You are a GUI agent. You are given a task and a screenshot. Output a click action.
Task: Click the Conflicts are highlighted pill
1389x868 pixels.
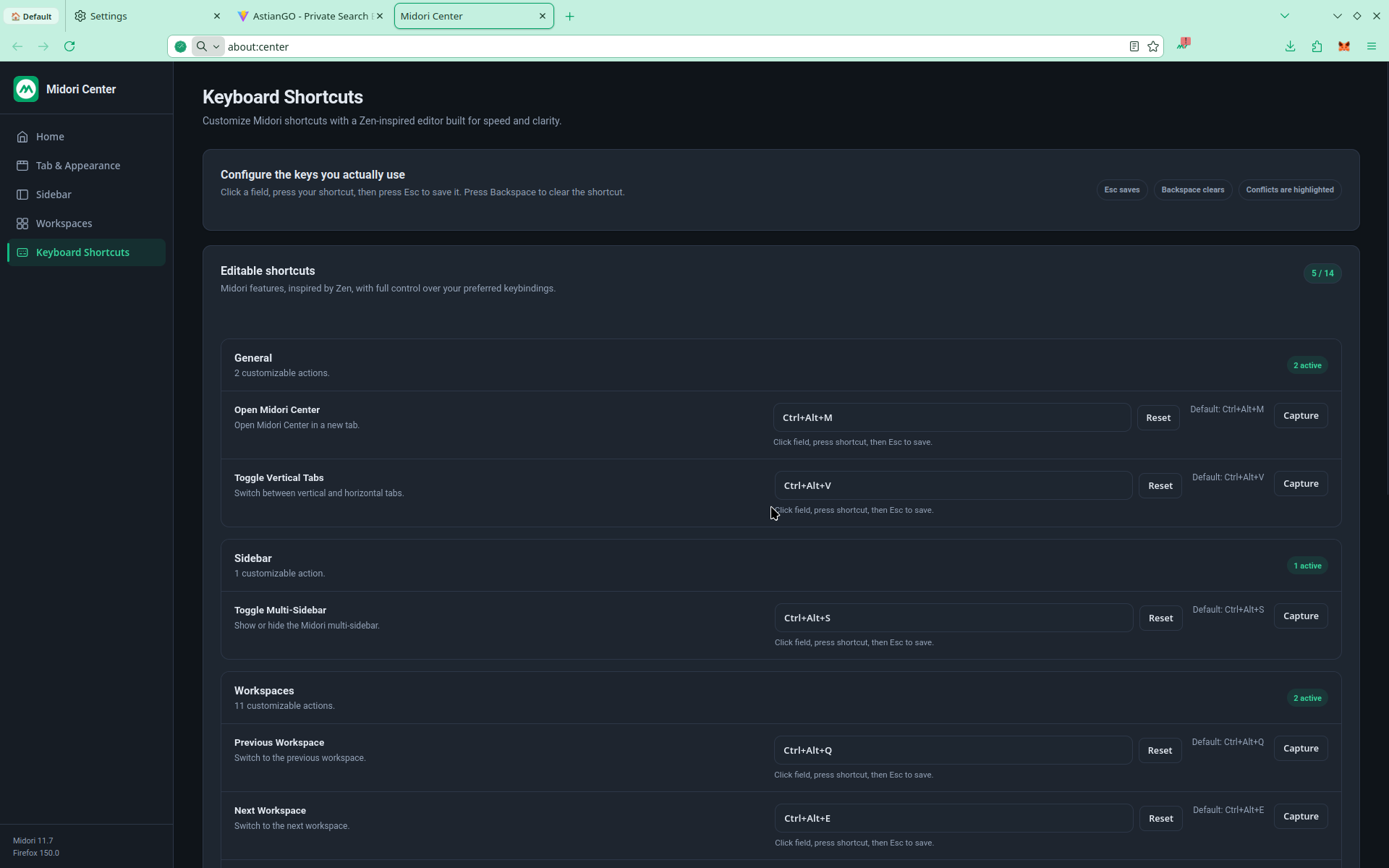click(1290, 190)
